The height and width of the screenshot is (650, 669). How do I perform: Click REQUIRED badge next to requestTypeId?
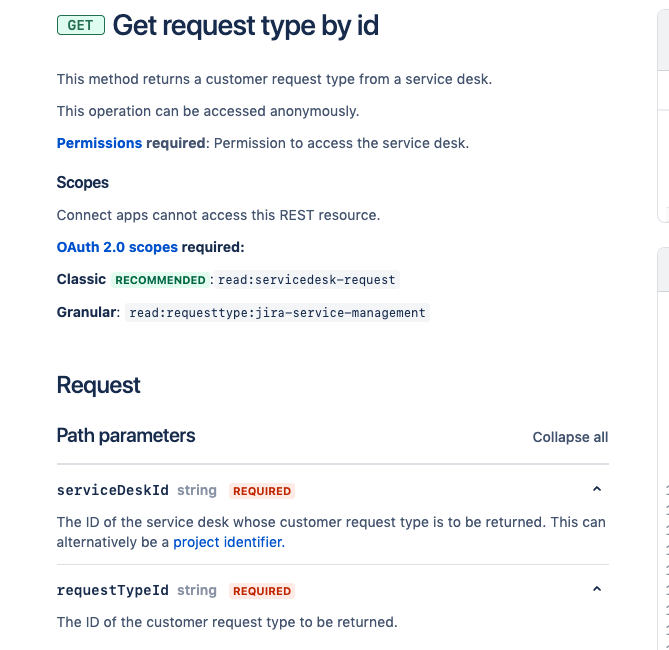tap(262, 591)
